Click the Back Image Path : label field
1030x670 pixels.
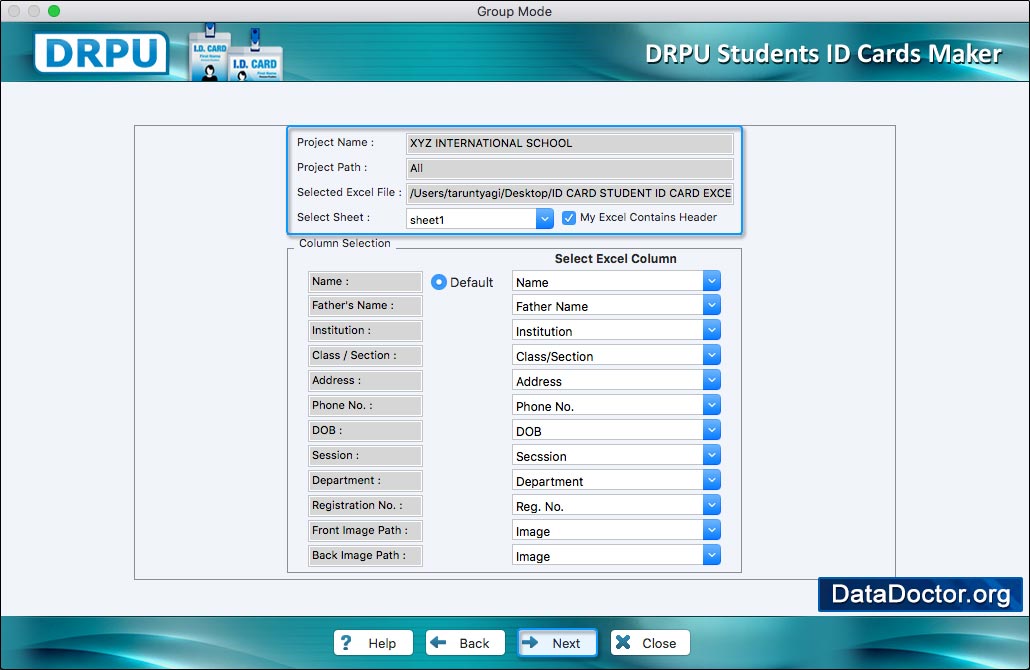point(365,555)
